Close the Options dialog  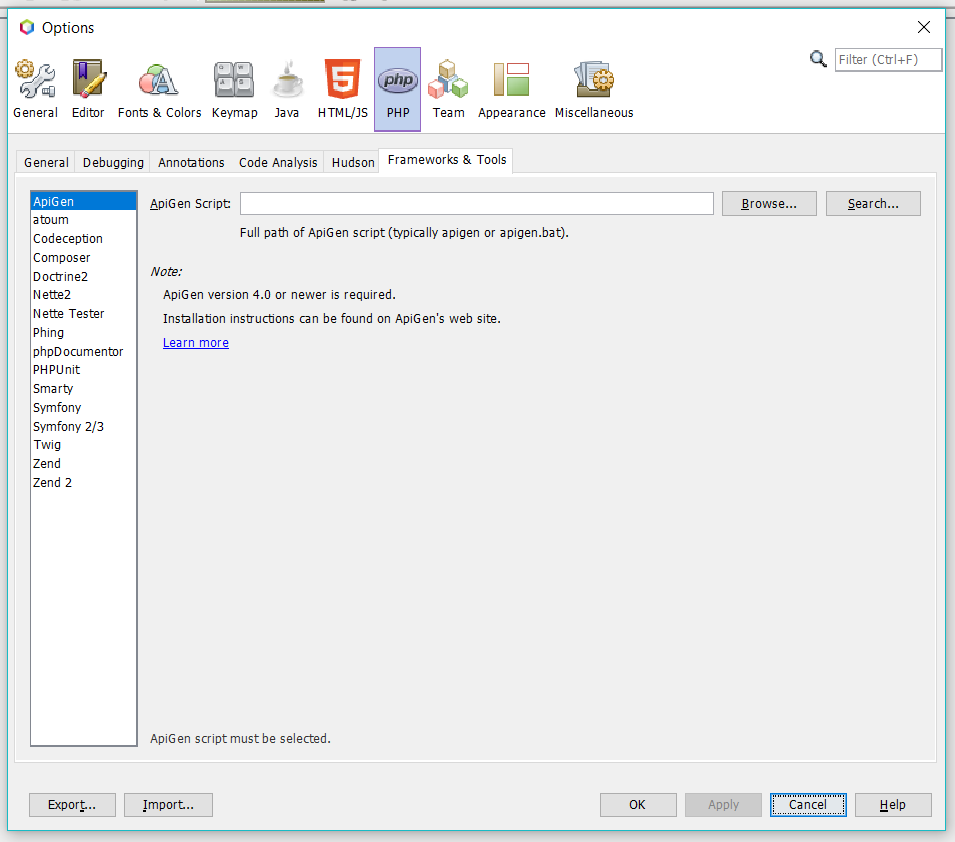923,27
